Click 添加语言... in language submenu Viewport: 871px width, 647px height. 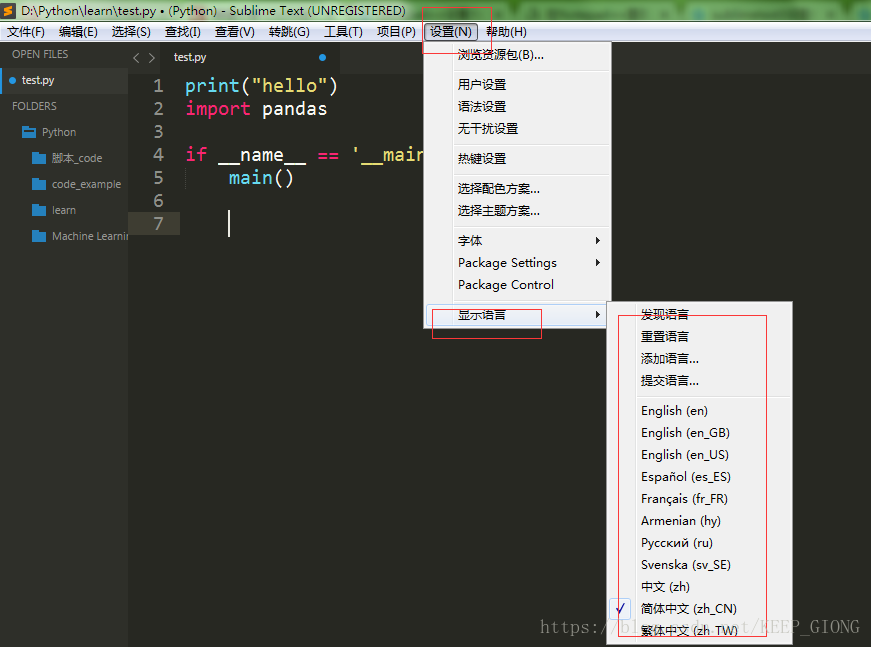[699, 359]
